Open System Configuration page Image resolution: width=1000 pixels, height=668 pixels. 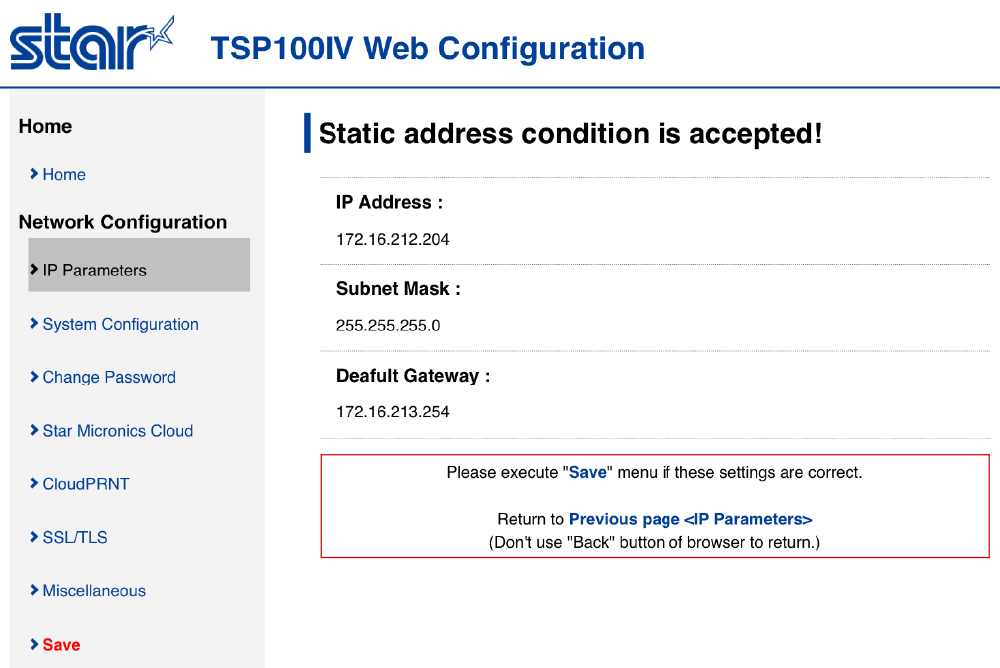(x=120, y=324)
